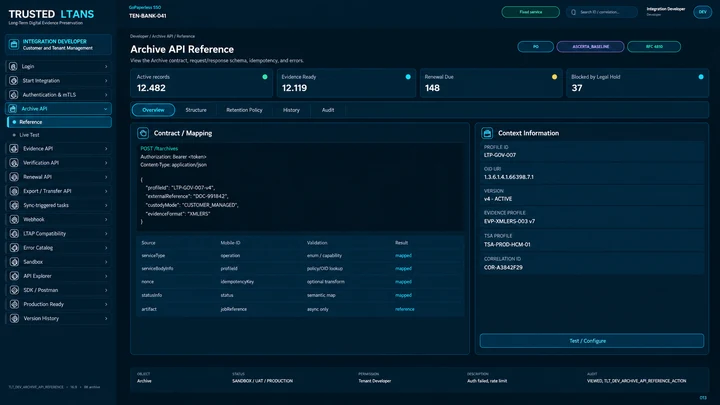Screen dimensions: 720x405
Task: Click the Version History icon
Action: coord(14,319)
